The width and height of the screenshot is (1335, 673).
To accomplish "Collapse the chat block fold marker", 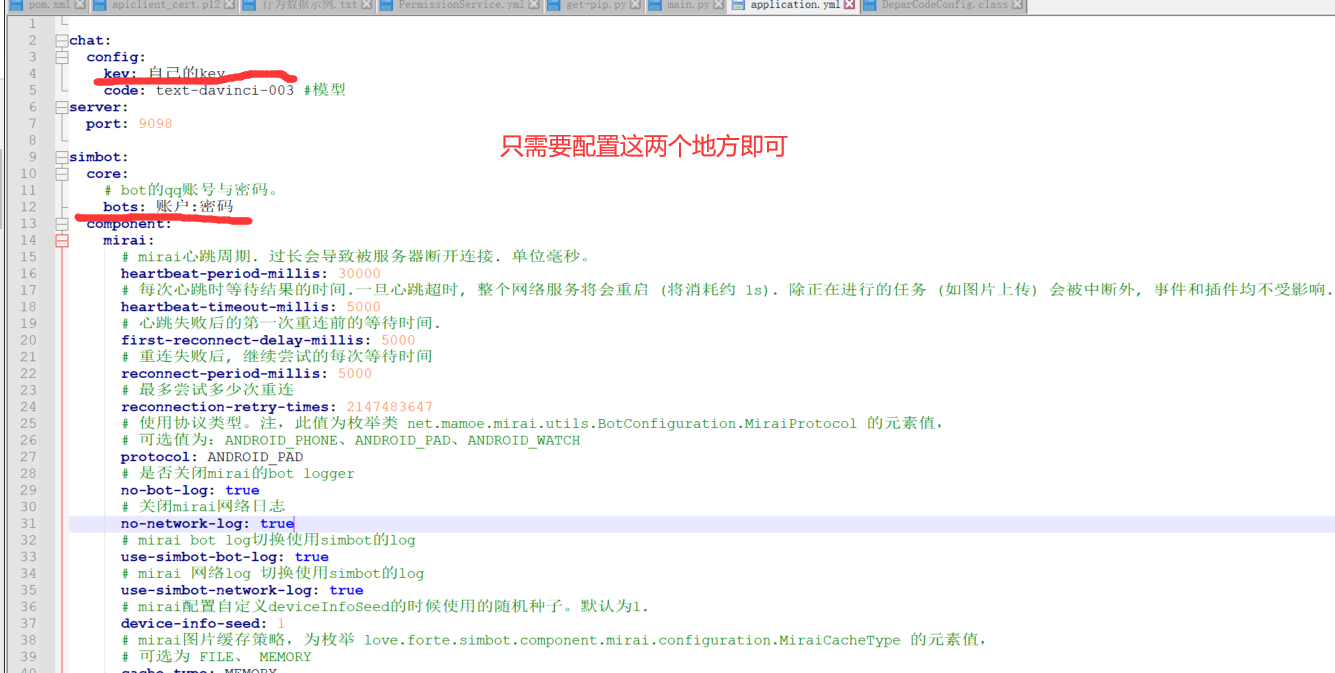I will [x=62, y=40].
